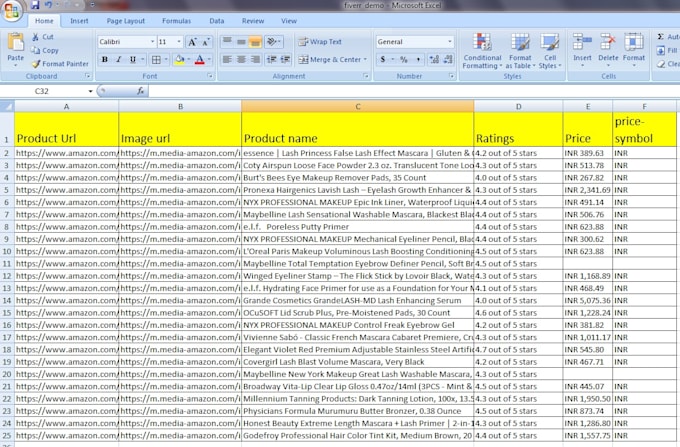Copy the selected cells

45,50
